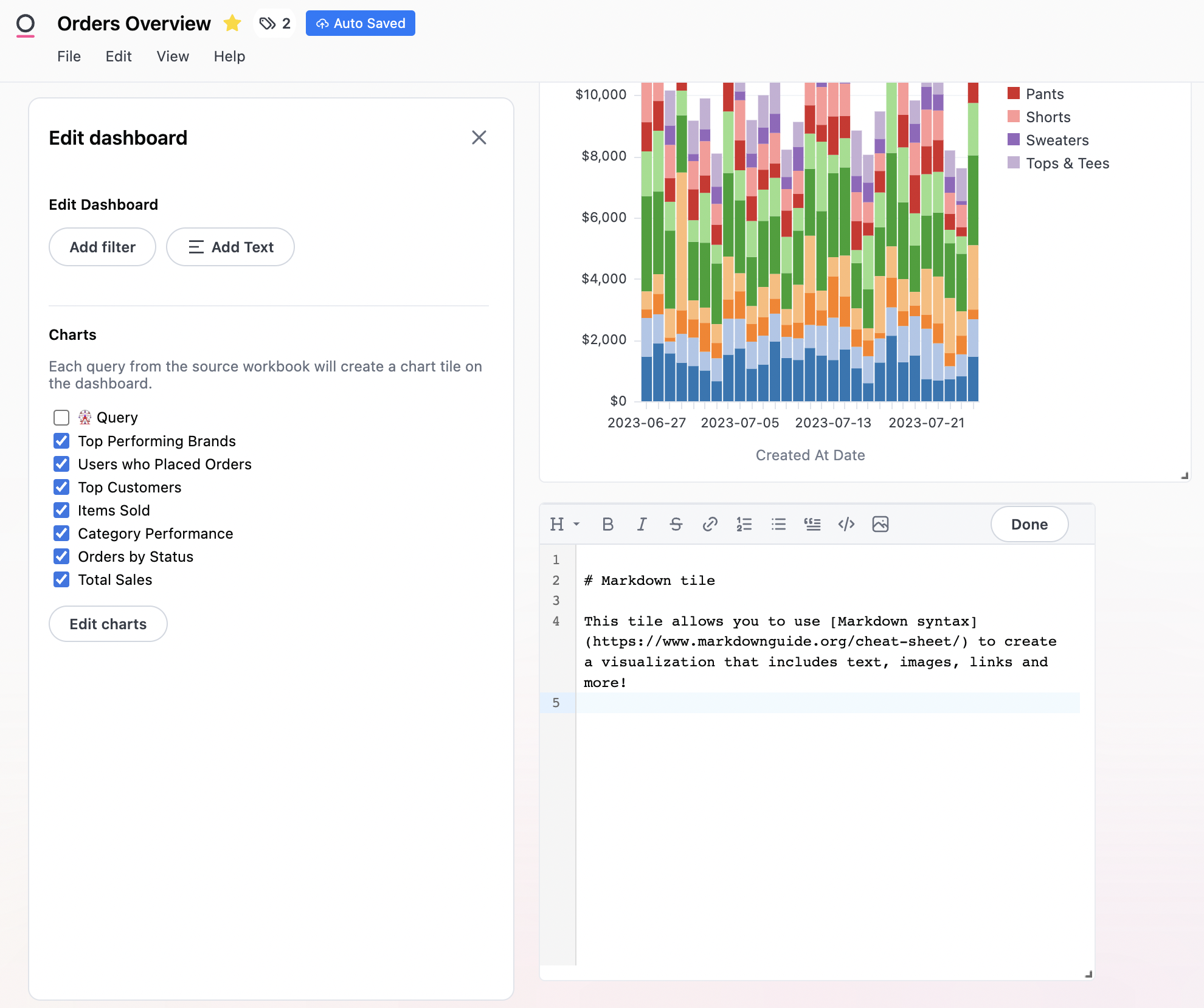Click the Sweaters legend color swatch
Screen dimensions: 1204x1008
point(1014,139)
